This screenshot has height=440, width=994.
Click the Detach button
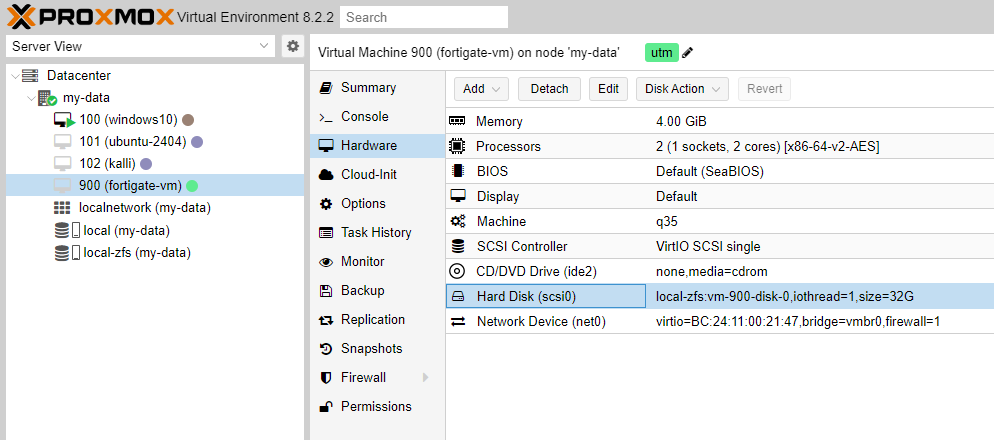pyautogui.click(x=549, y=89)
